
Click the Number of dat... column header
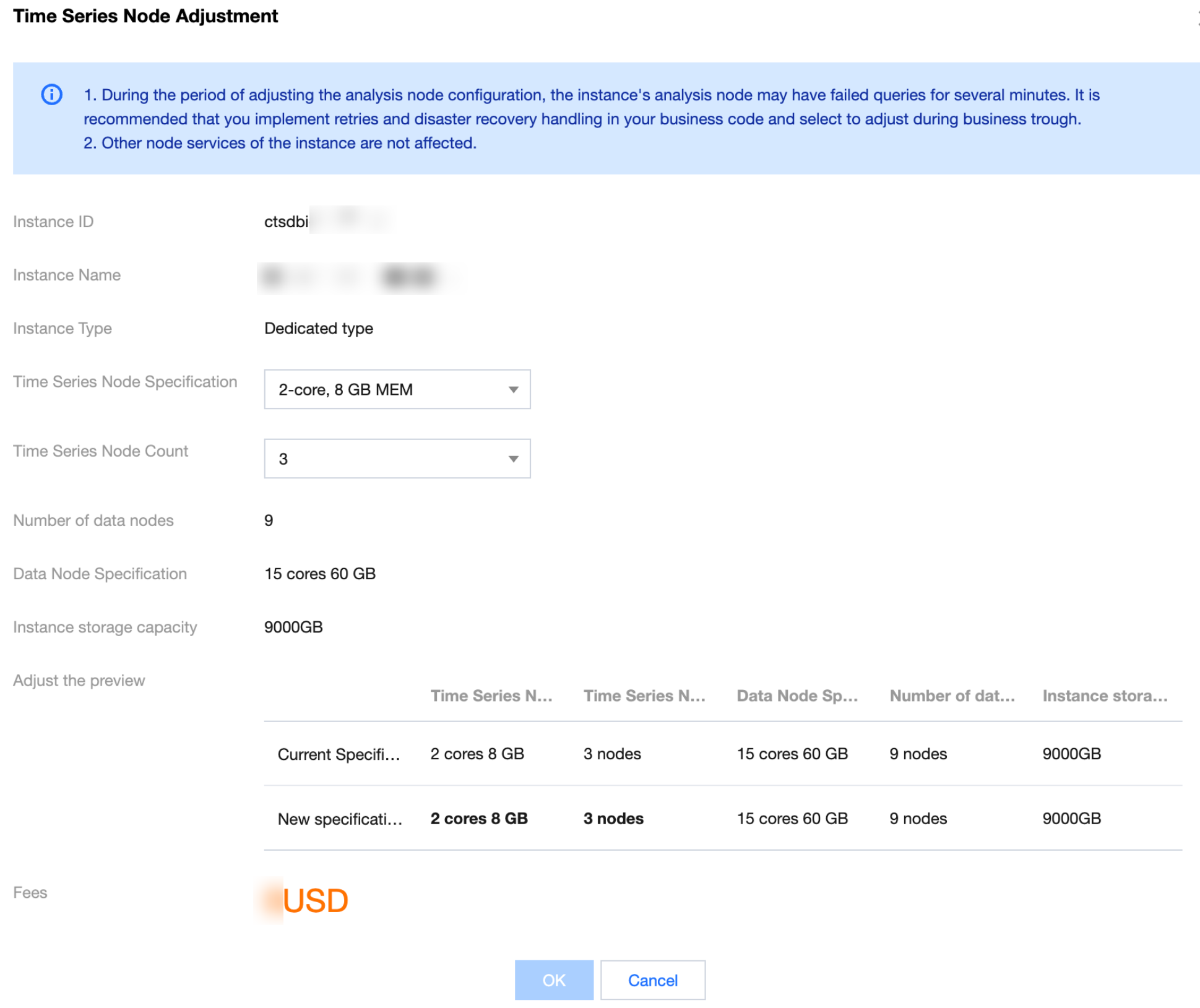pyautogui.click(x=951, y=696)
